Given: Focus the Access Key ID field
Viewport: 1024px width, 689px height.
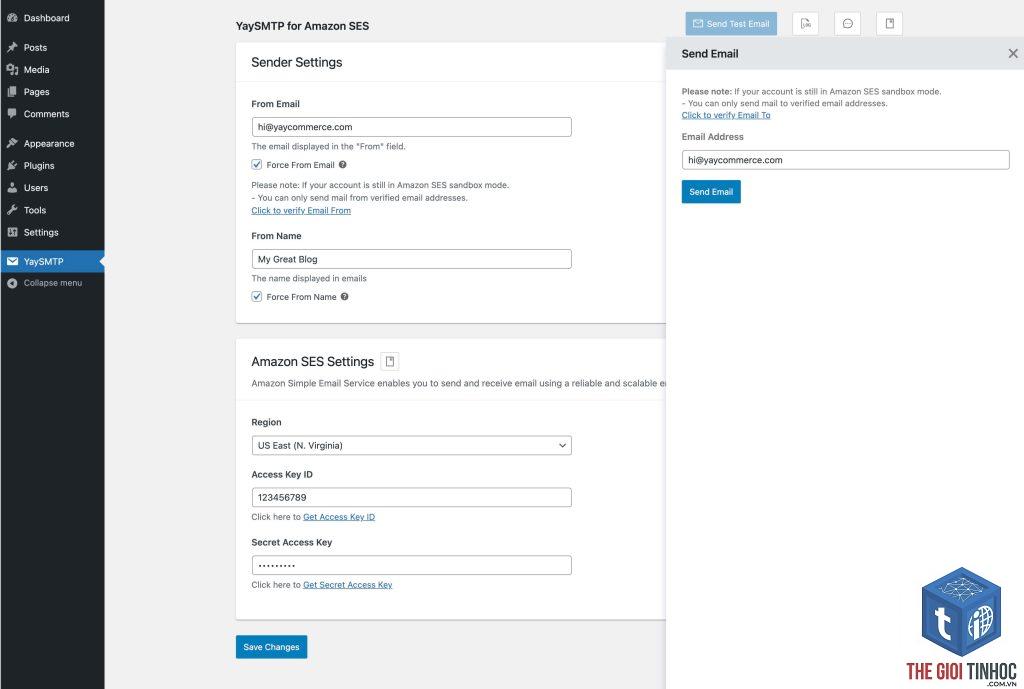Looking at the screenshot, I should tap(411, 497).
